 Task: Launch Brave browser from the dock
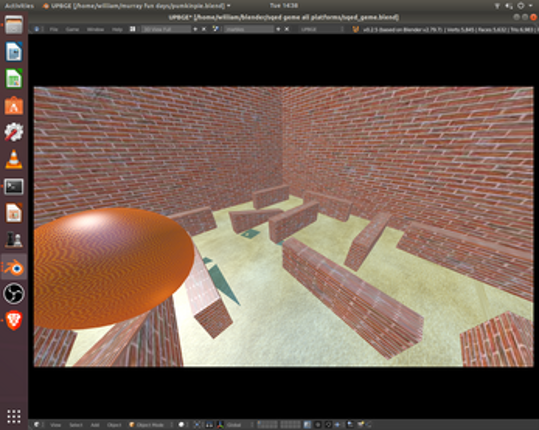[x=14, y=320]
